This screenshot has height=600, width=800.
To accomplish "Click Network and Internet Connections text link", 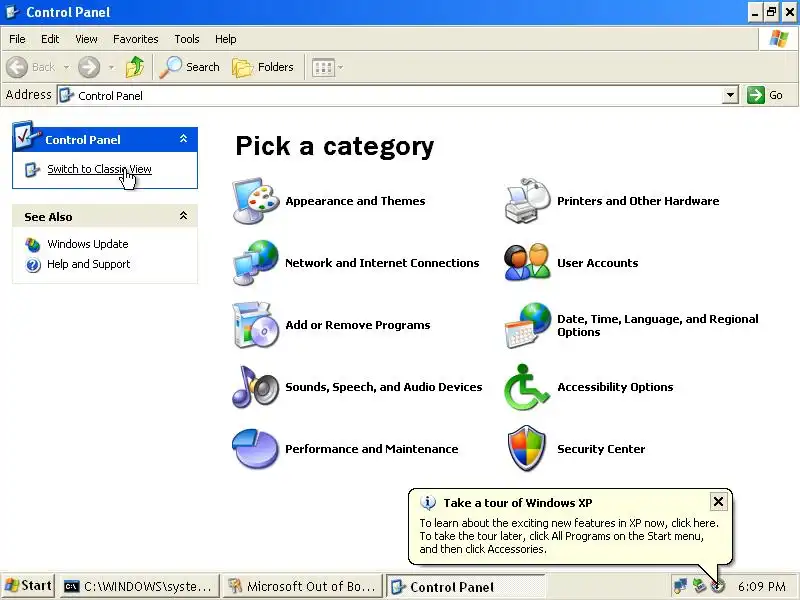I will click(382, 263).
